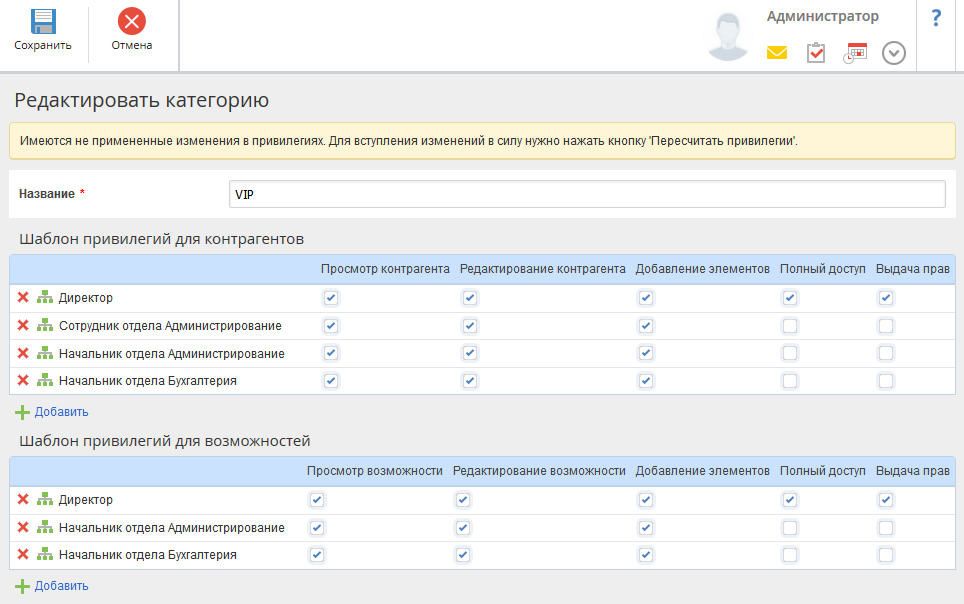The image size is (964, 604).
Task: Uncheck Просмотр возможности for Директор
Action: pyautogui.click(x=317, y=499)
